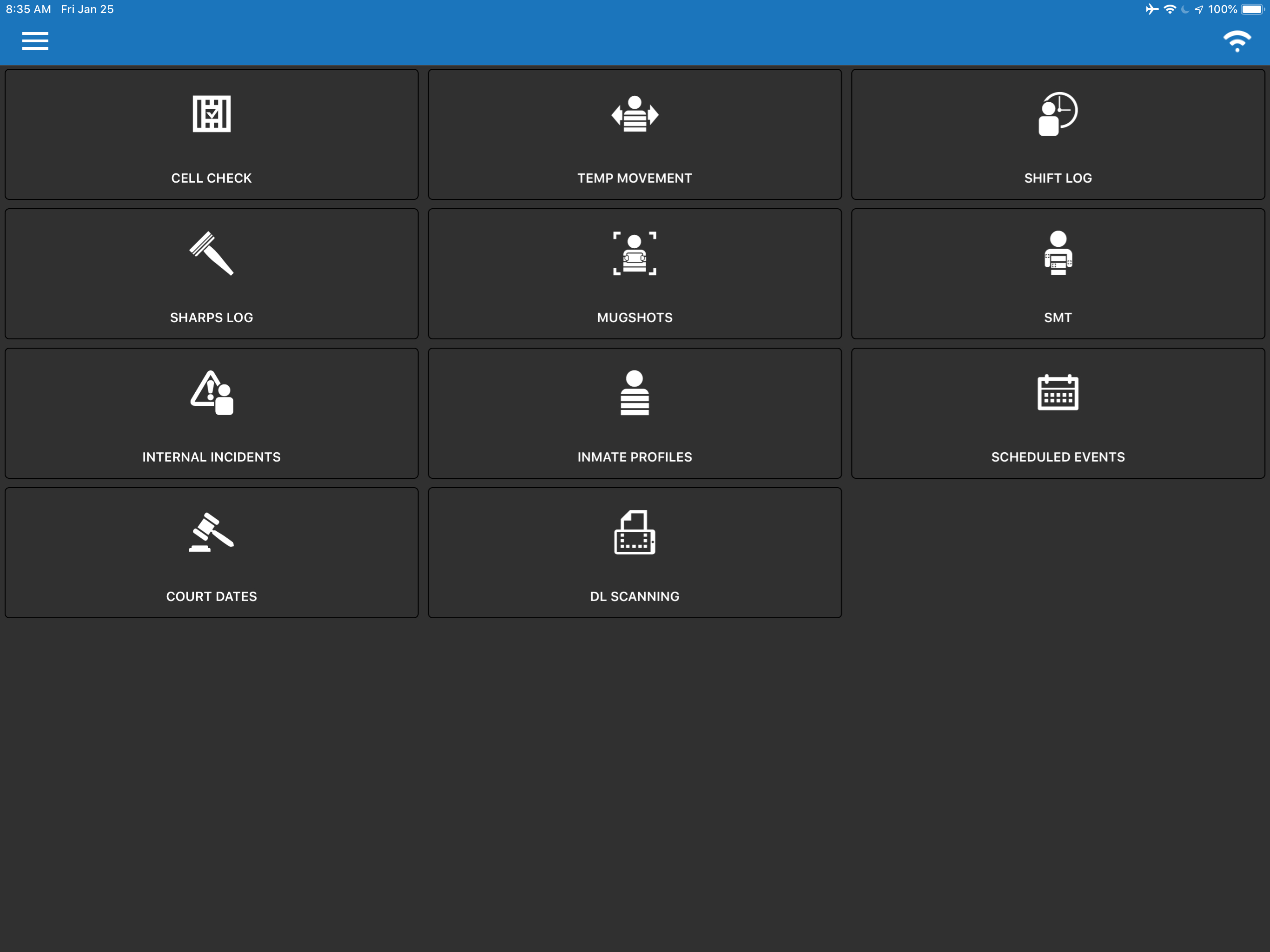
Task: Click the SMT inmate icon
Action: pos(1058,253)
